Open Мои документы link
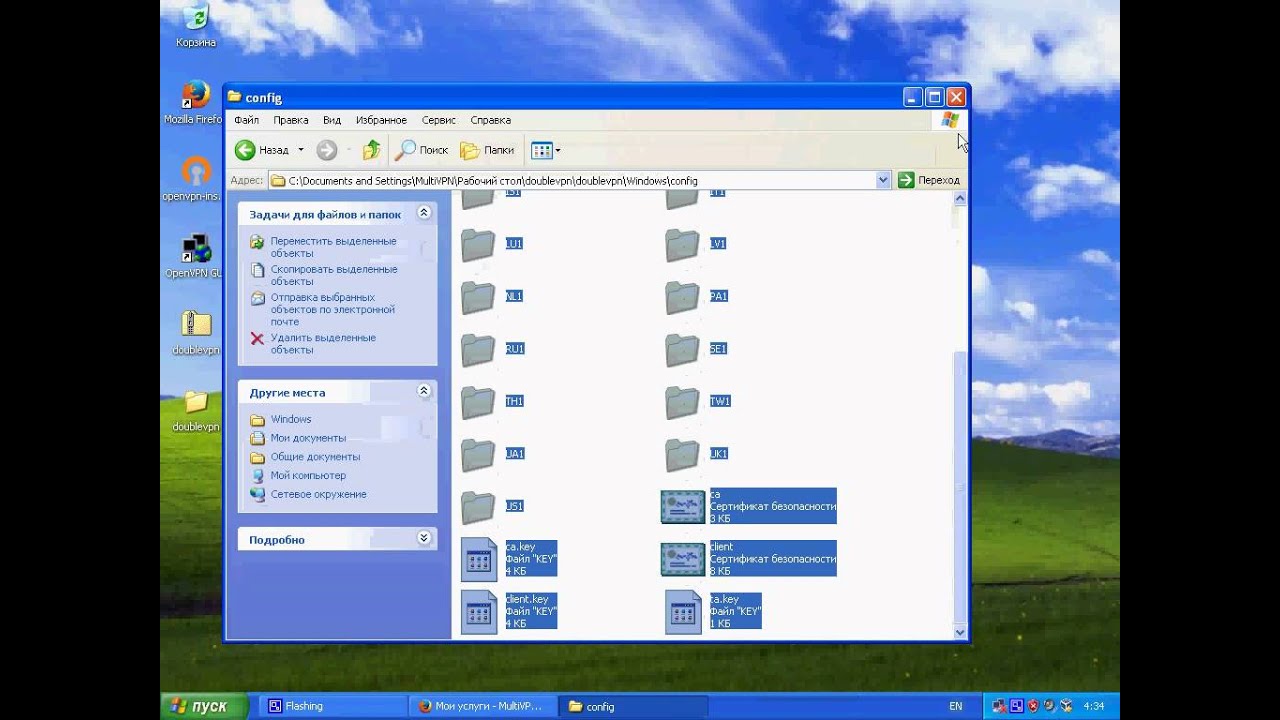Image resolution: width=1280 pixels, height=720 pixels. pyautogui.click(x=308, y=438)
